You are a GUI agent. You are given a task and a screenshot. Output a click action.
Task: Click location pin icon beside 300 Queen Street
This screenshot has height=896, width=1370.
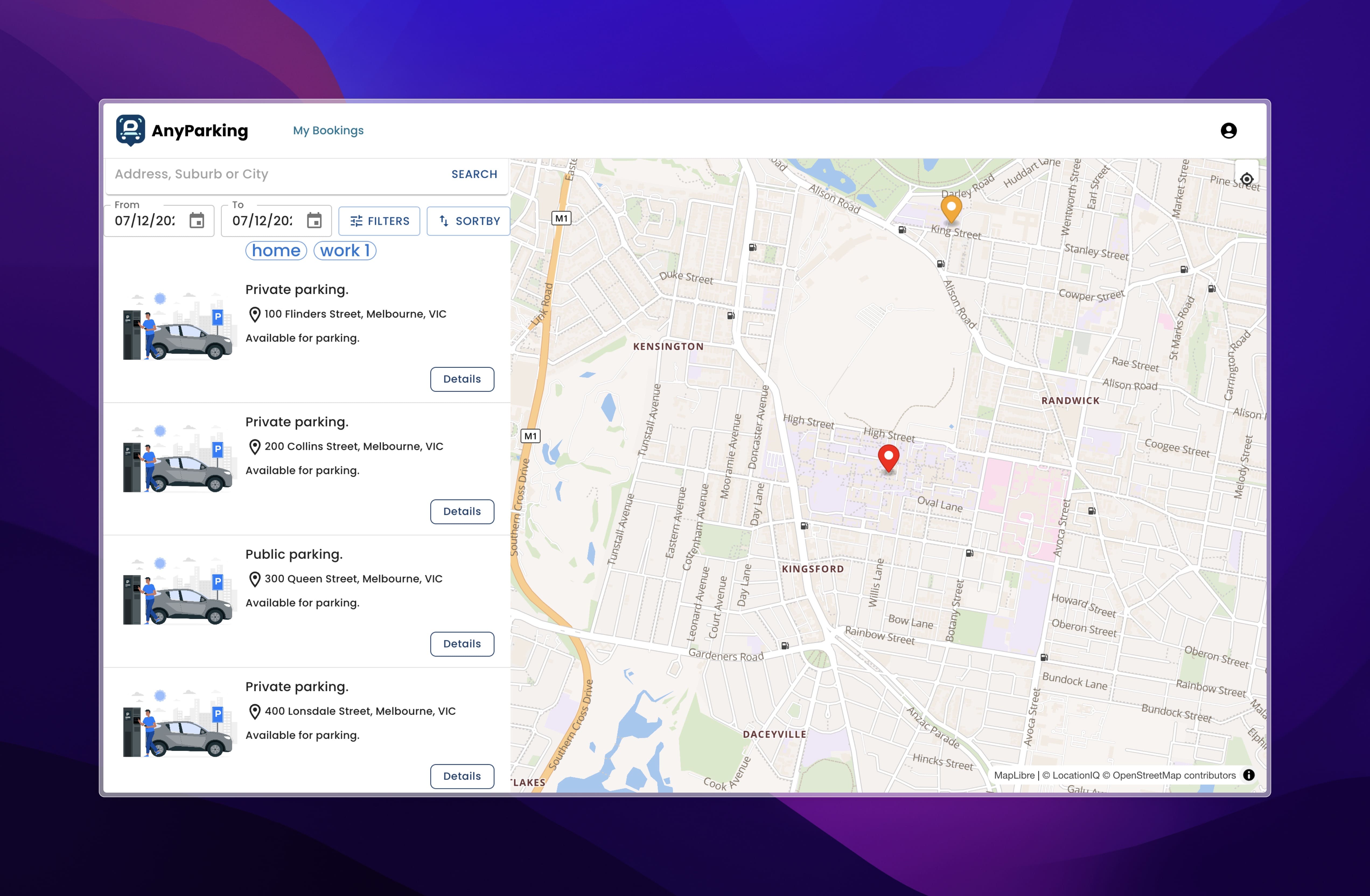tap(254, 579)
